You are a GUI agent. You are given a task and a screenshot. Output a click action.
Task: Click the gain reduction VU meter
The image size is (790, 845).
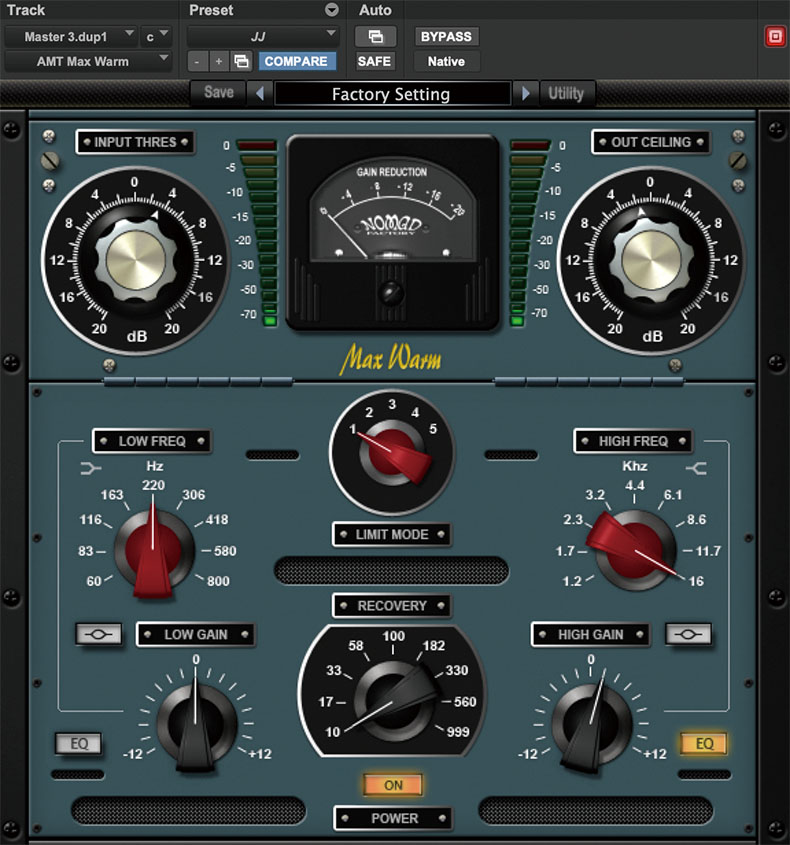[392, 233]
